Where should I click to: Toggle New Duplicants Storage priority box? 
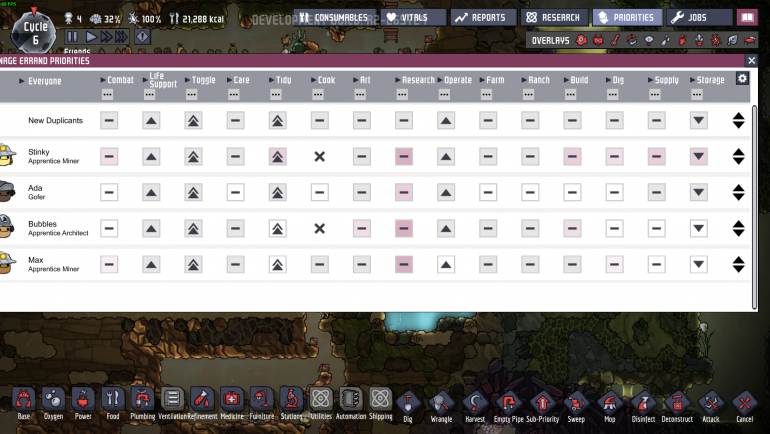point(699,120)
